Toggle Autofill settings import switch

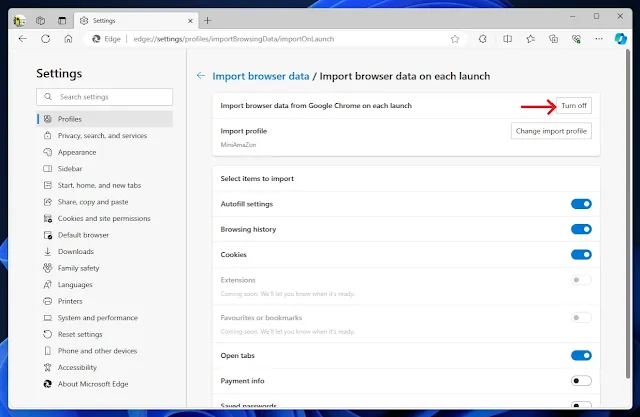581,204
